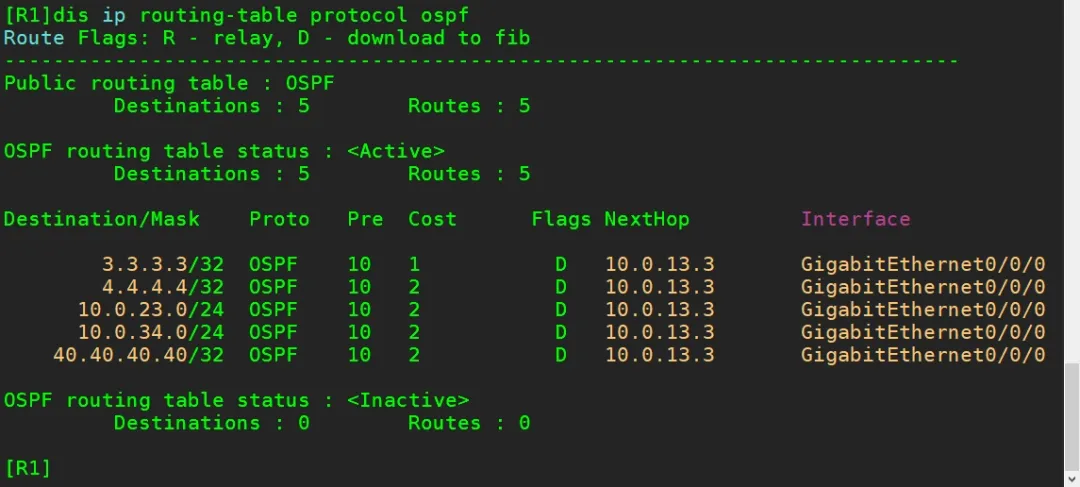Click the 3.3.3.3/32 destination entry
This screenshot has width=1080, height=487.
pos(163,265)
